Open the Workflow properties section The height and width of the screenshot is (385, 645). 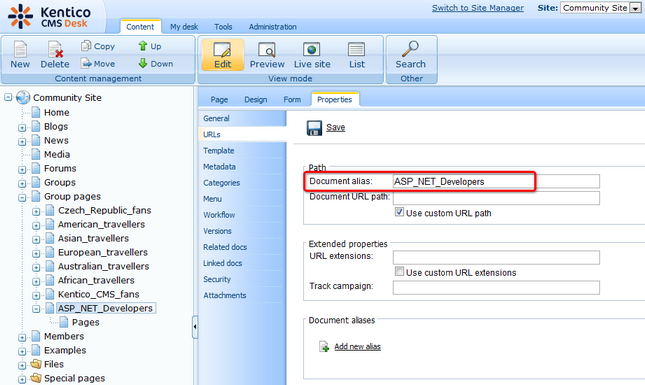click(242, 215)
